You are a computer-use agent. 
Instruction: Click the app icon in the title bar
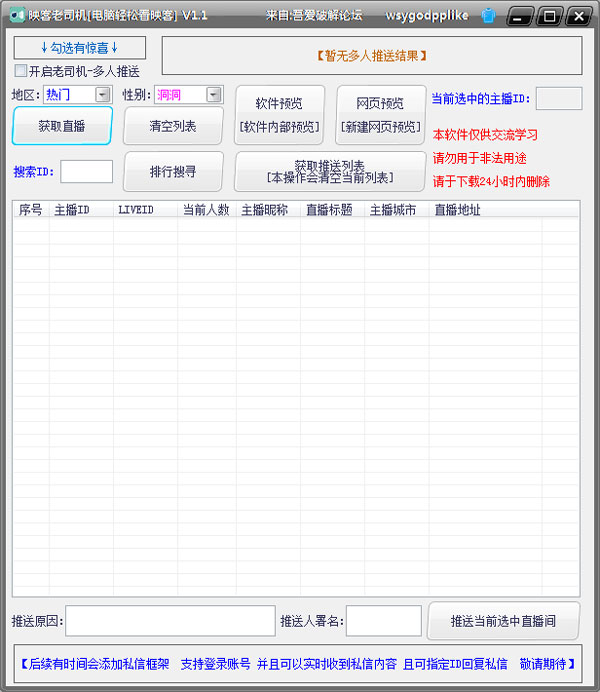[x=16, y=15]
